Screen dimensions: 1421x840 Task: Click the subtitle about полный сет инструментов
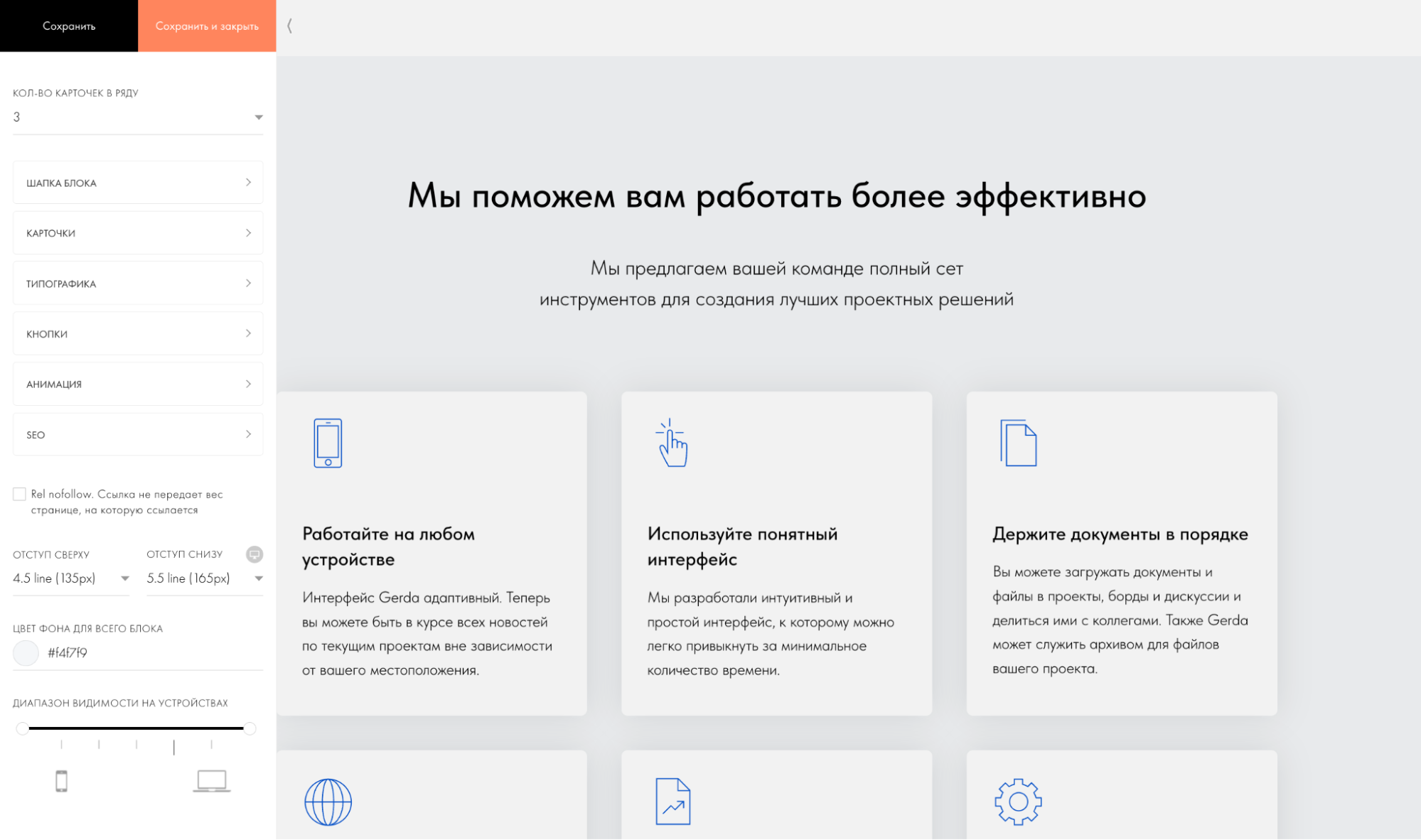click(776, 284)
